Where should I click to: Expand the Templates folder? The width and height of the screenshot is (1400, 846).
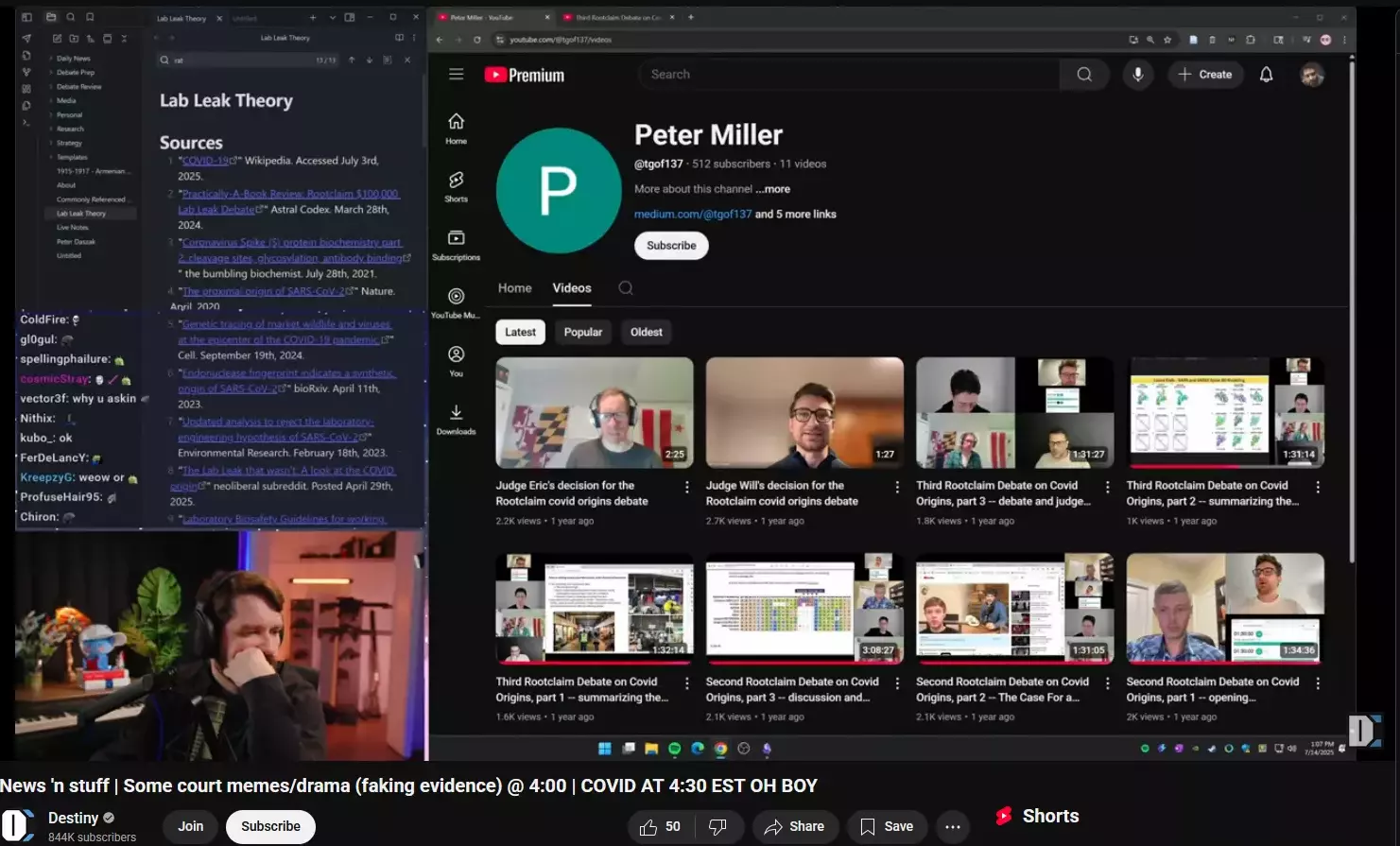coord(72,157)
